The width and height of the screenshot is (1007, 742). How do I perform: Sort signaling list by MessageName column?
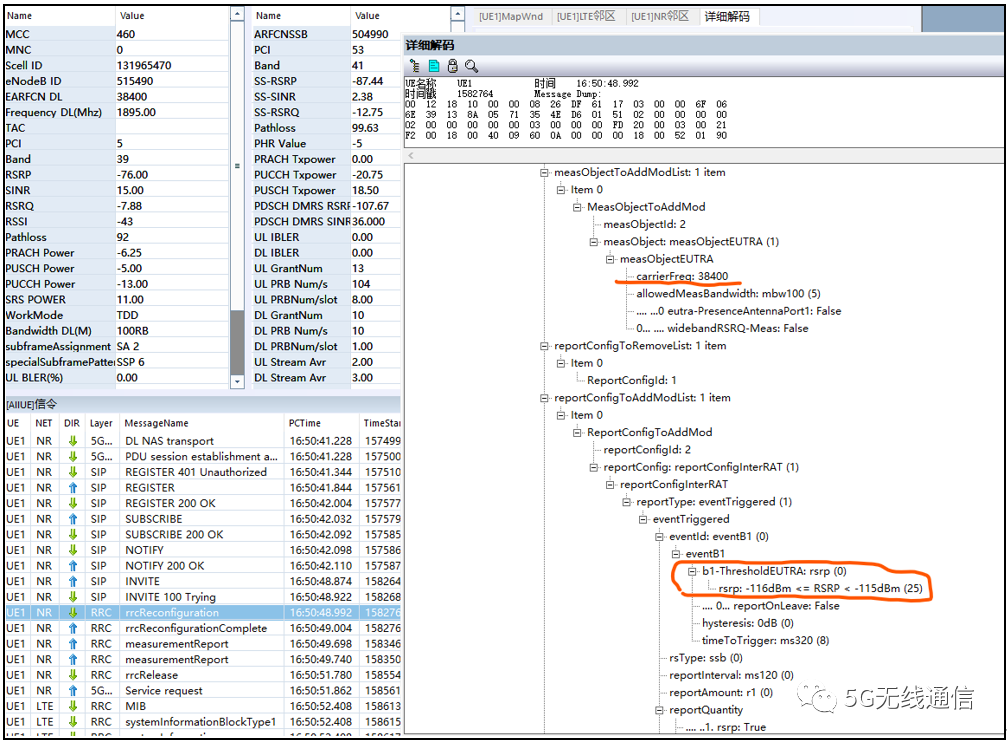click(201, 423)
